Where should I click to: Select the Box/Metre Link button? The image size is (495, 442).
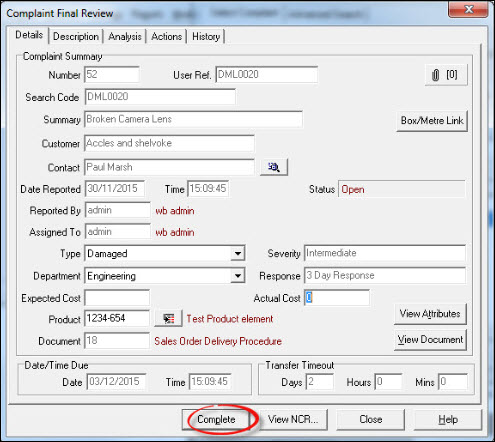[x=432, y=121]
